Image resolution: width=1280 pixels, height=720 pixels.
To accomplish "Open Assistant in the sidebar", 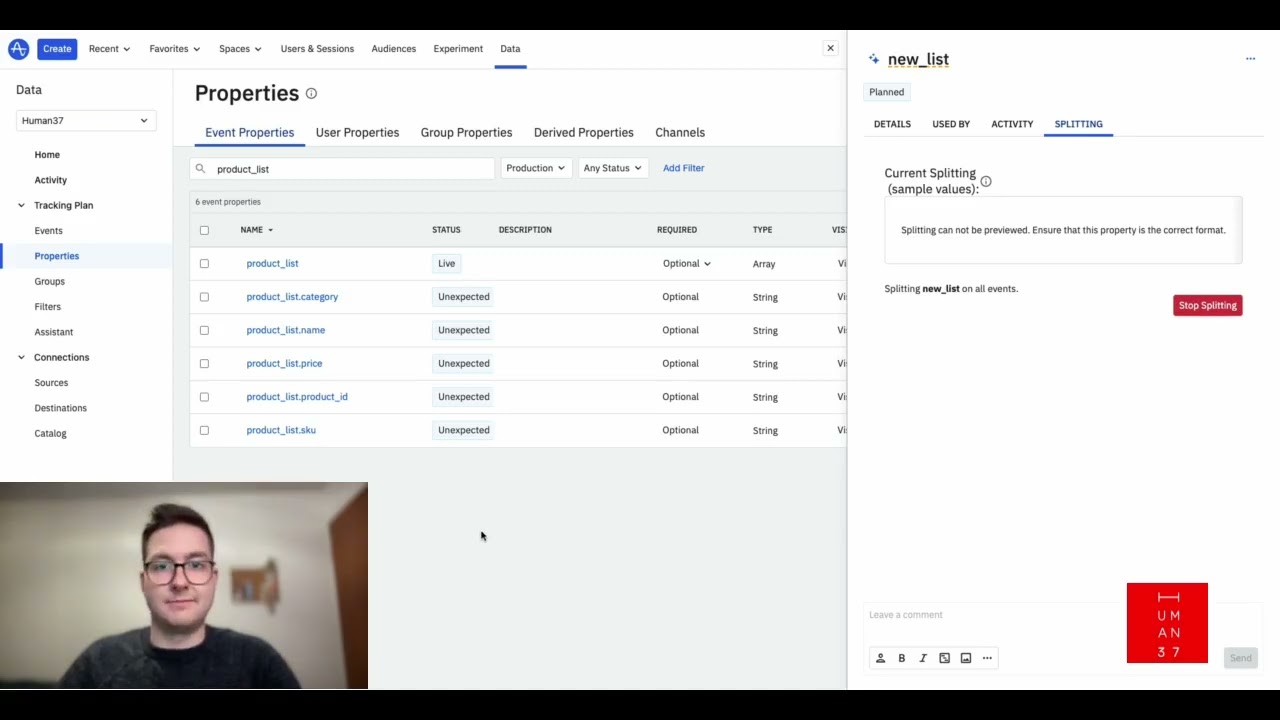I will click(53, 332).
